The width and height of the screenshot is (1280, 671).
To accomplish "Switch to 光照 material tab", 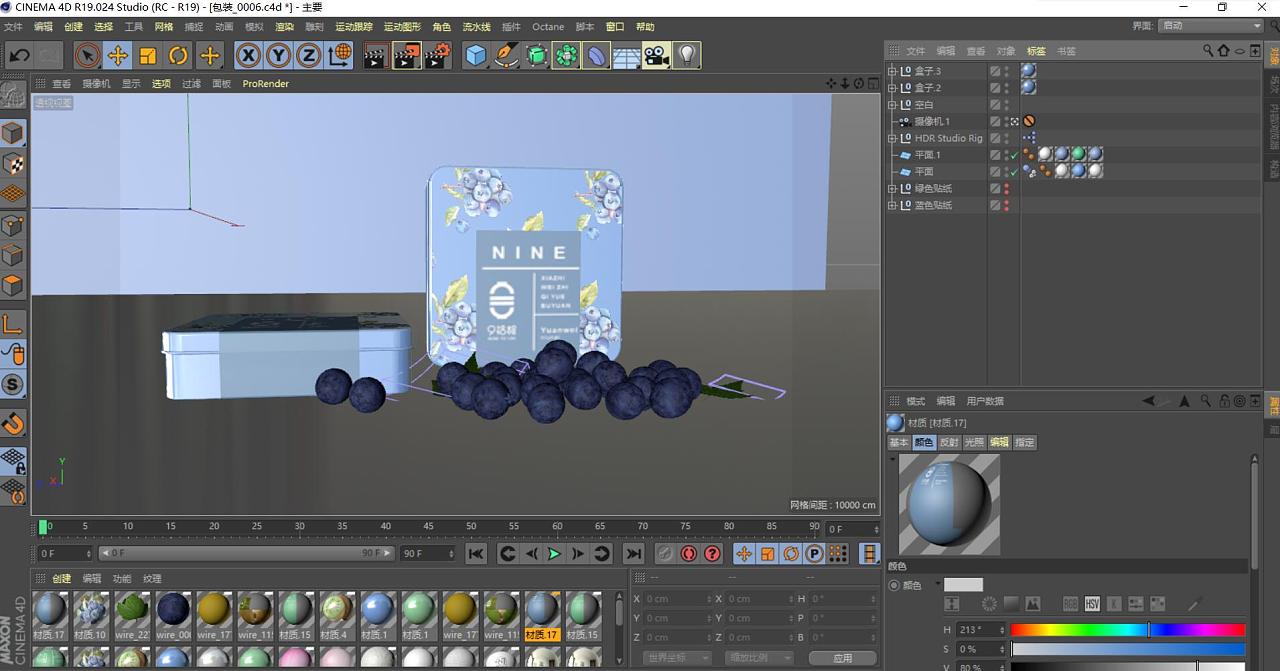I will click(x=974, y=442).
